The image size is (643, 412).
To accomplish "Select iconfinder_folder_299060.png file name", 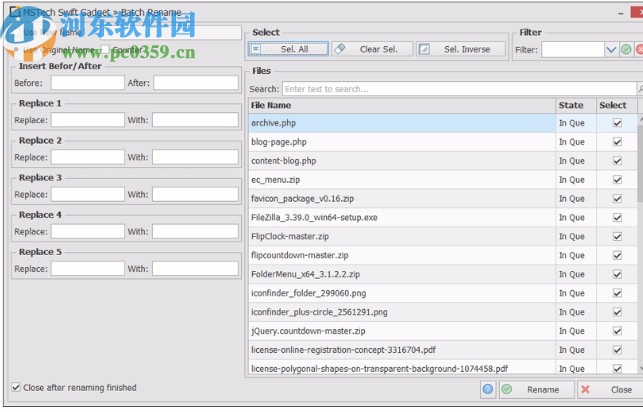I will click(309, 293).
